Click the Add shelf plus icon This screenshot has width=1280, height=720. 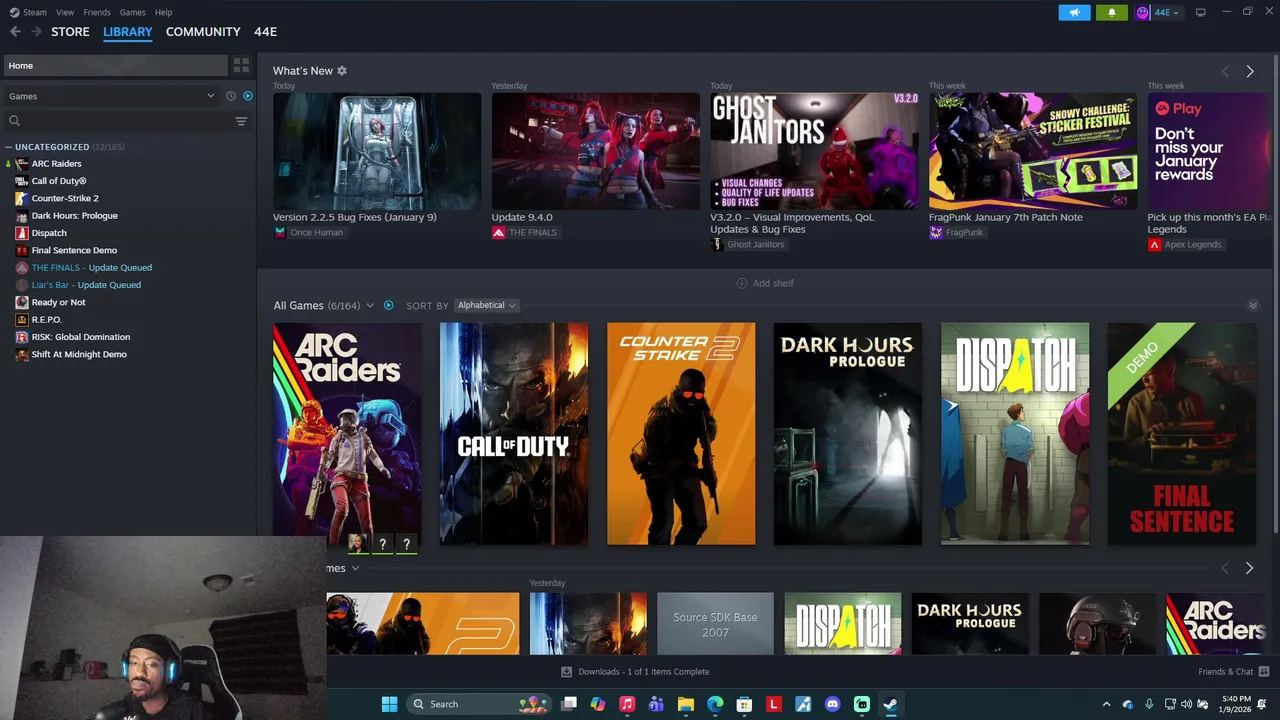pyautogui.click(x=742, y=283)
